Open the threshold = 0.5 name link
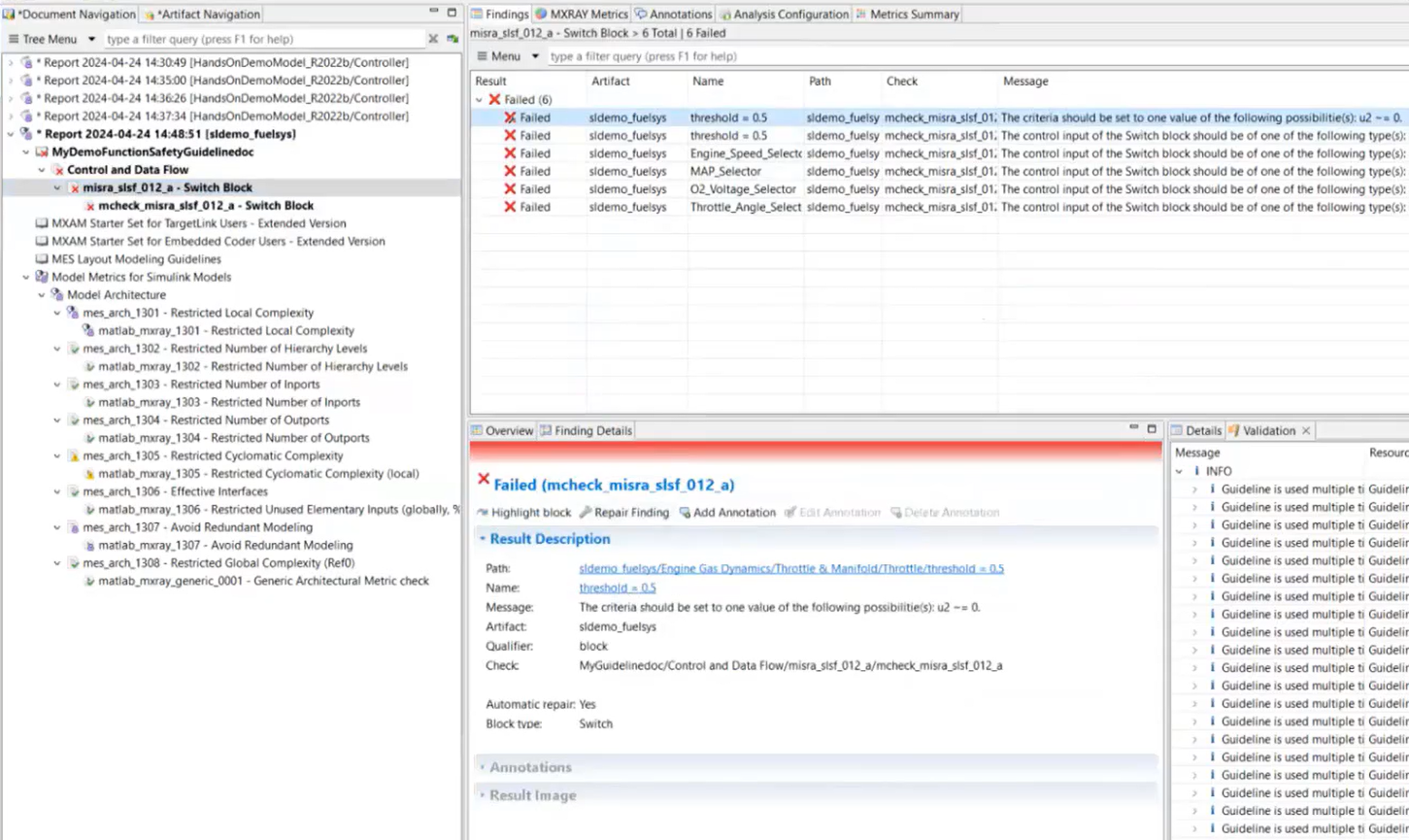Screen dimensions: 1409x840 pos(618,588)
